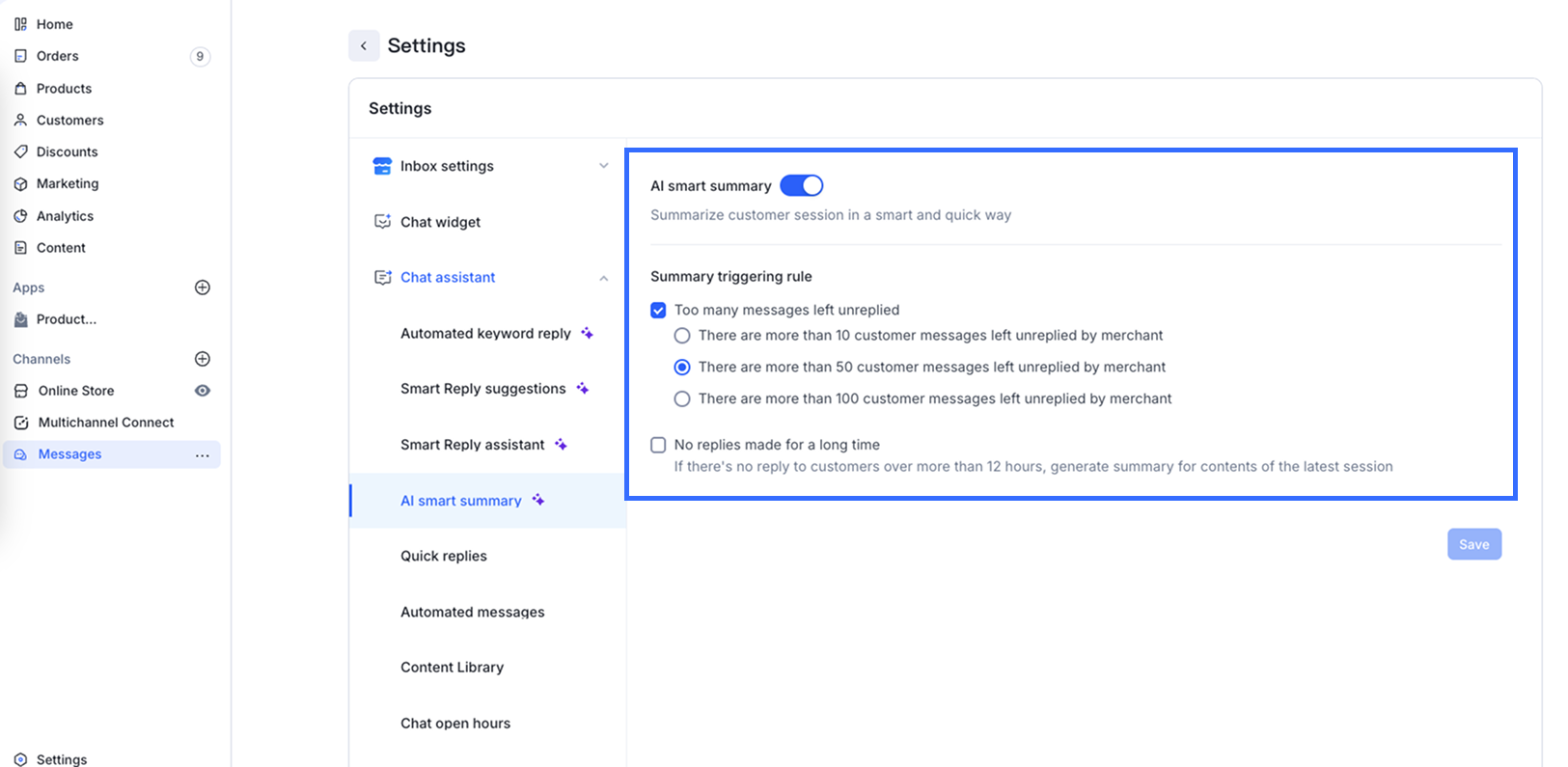Open the three-dot menu beside Messages
The image size is (1568, 767).
(x=202, y=455)
